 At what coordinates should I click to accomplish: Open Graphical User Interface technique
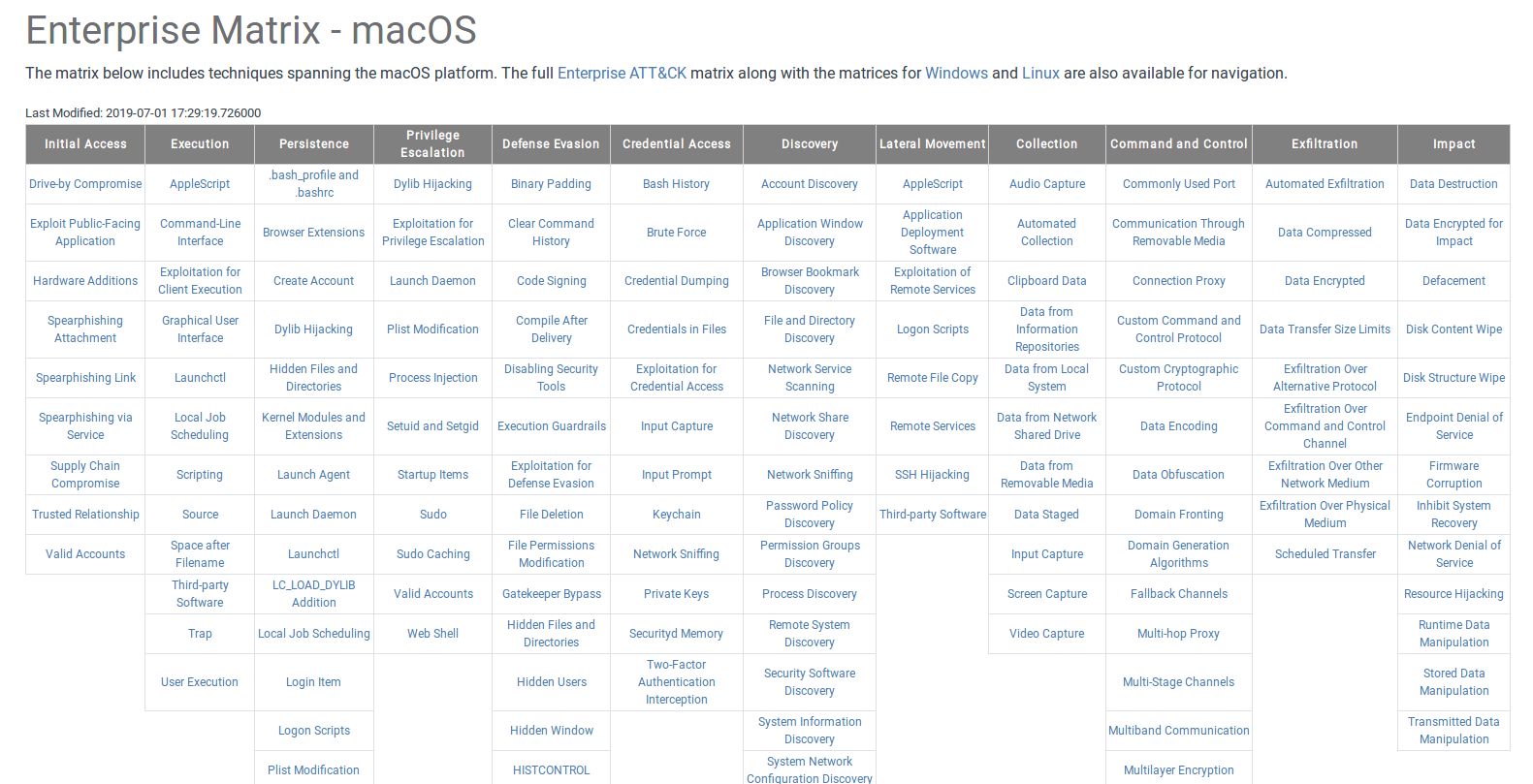coord(200,329)
